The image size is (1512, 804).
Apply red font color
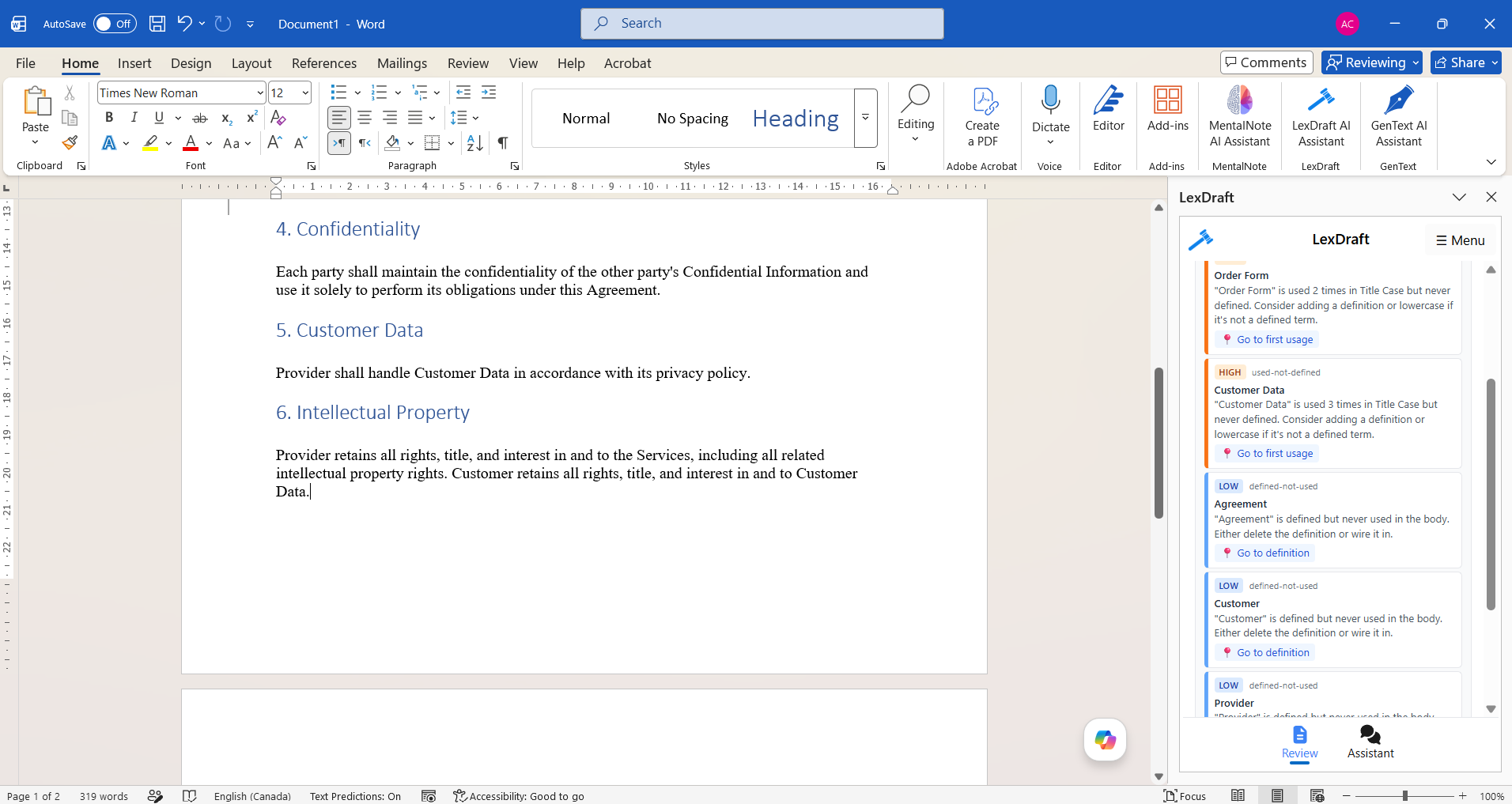(x=191, y=143)
